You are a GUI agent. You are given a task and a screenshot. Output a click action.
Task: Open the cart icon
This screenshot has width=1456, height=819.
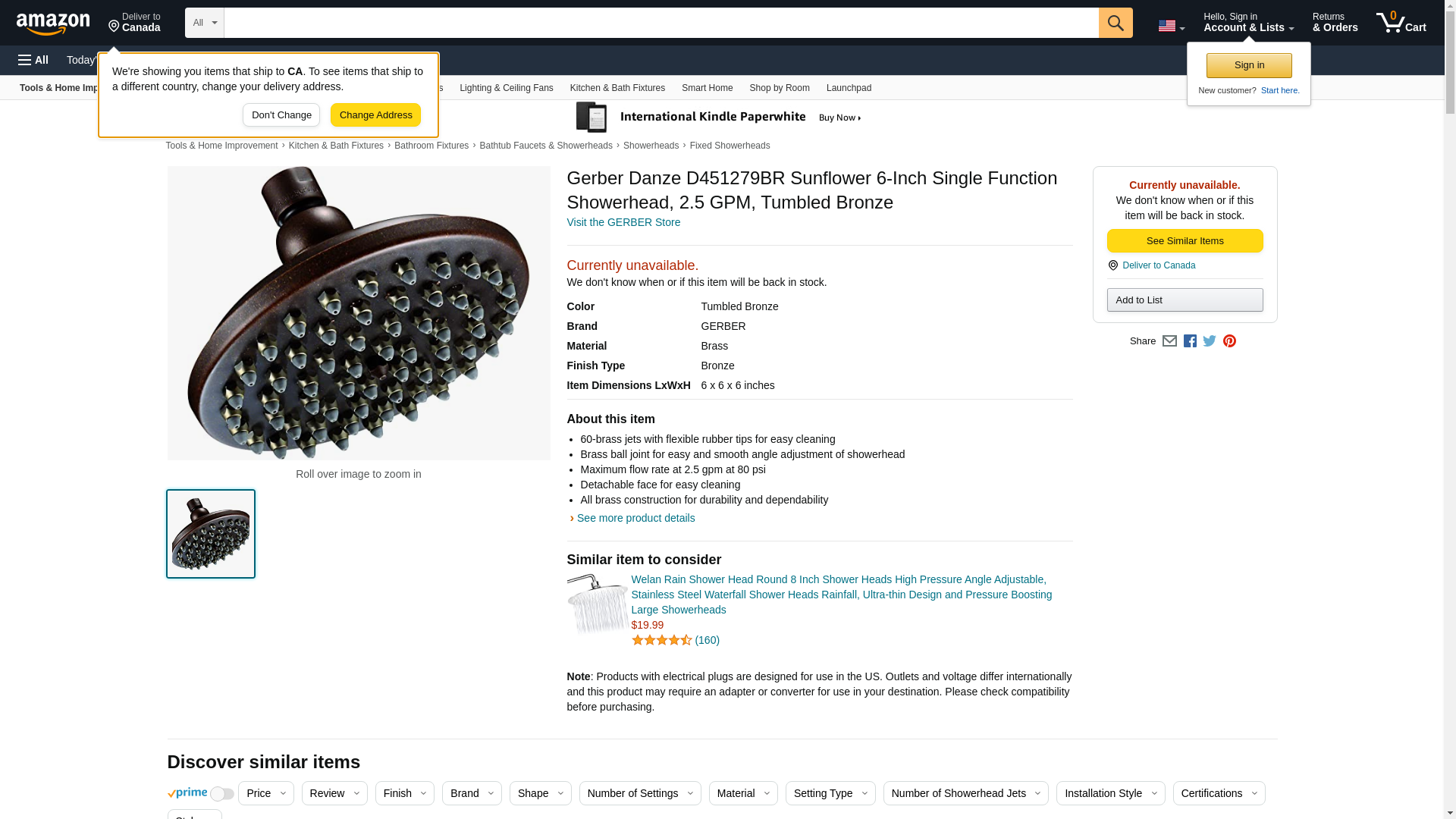pyautogui.click(x=1401, y=23)
